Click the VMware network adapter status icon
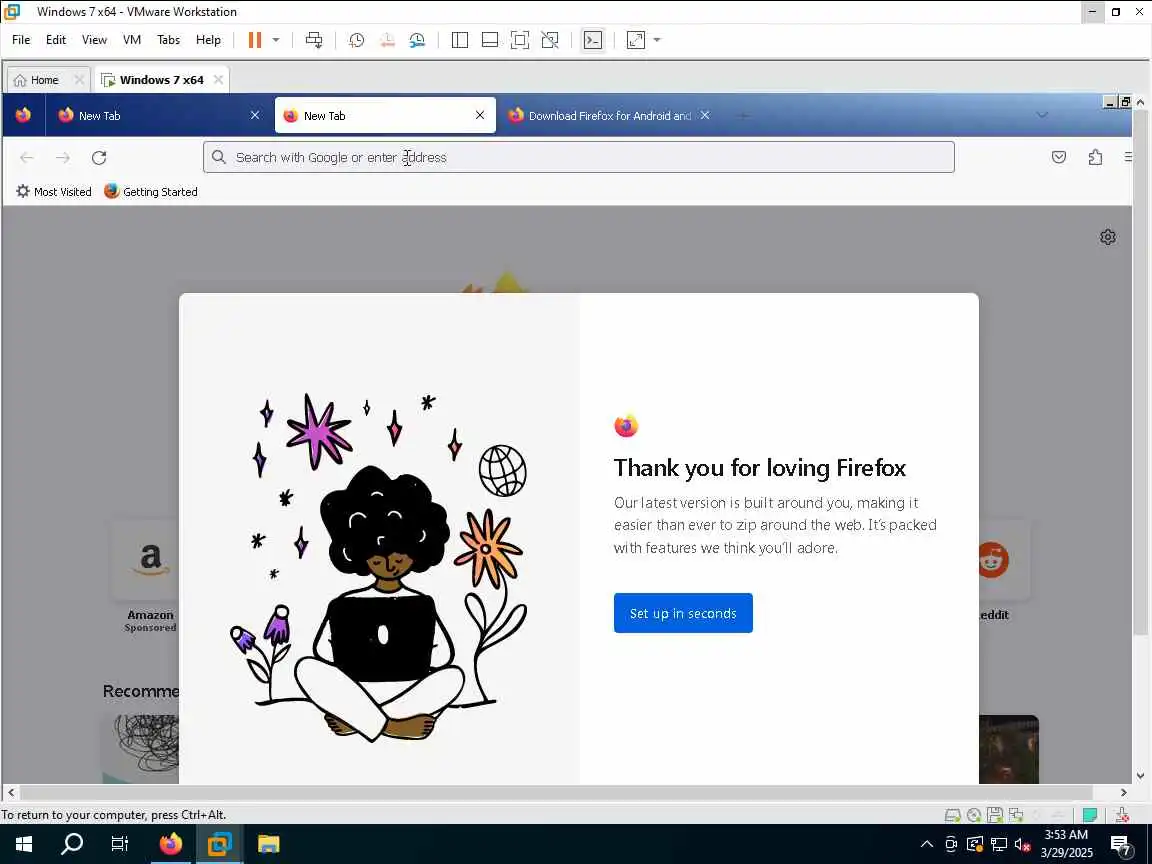This screenshot has height=864, width=1152. pos(1016,814)
